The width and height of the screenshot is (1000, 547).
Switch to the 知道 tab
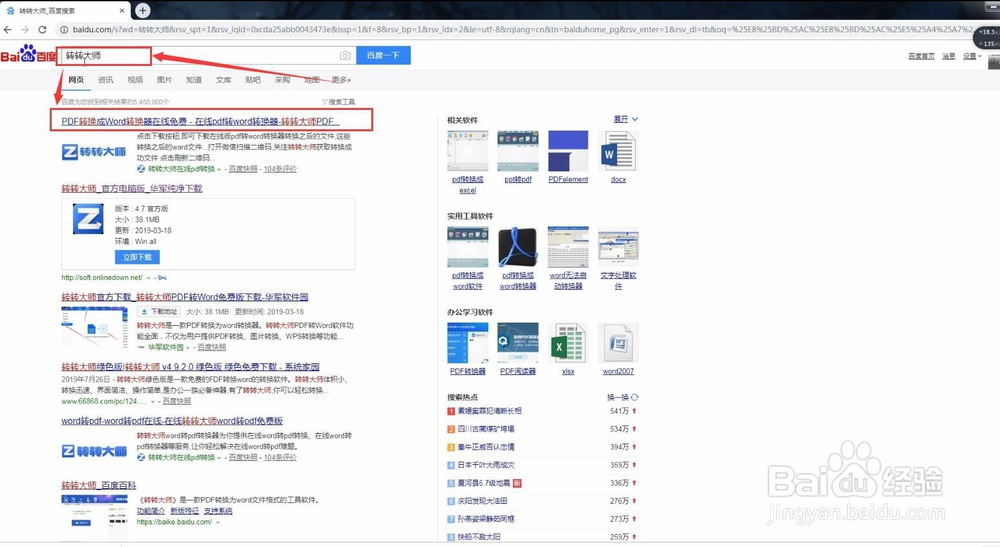[194, 80]
